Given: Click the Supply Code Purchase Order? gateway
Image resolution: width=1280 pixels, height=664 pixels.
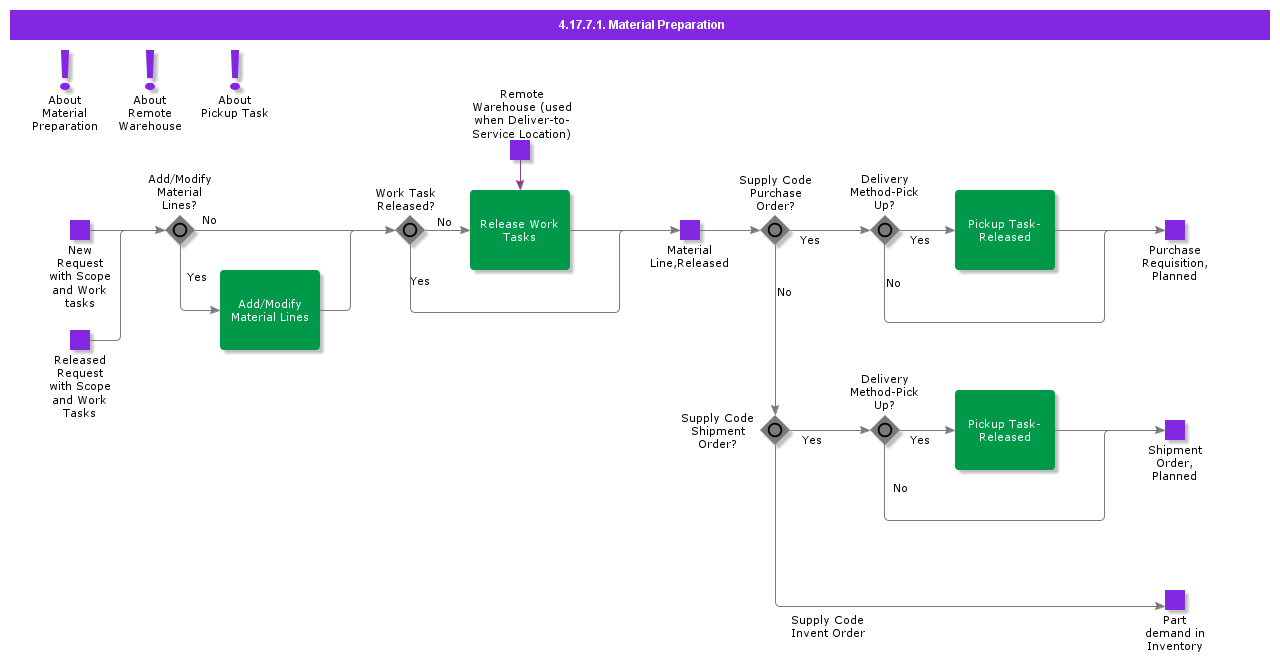Looking at the screenshot, I should pyautogui.click(x=775, y=230).
